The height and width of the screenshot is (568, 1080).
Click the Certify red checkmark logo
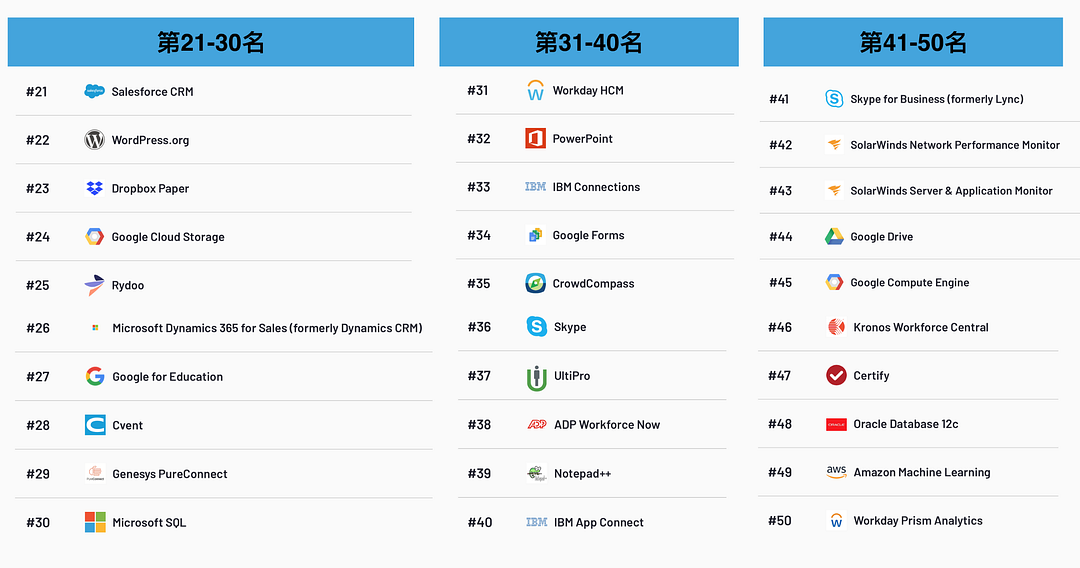coord(836,375)
